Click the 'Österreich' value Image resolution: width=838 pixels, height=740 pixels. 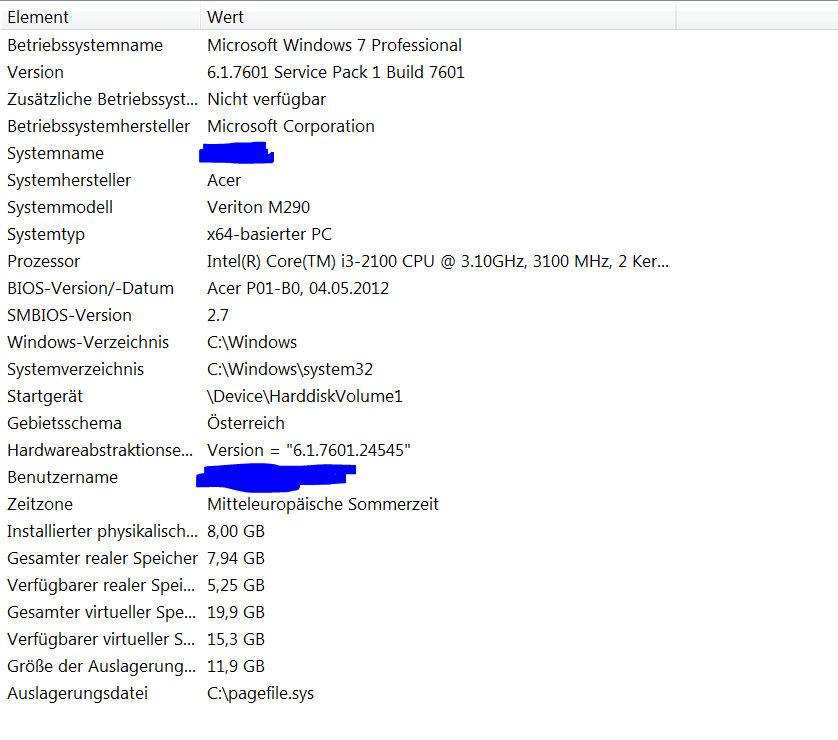[246, 423]
